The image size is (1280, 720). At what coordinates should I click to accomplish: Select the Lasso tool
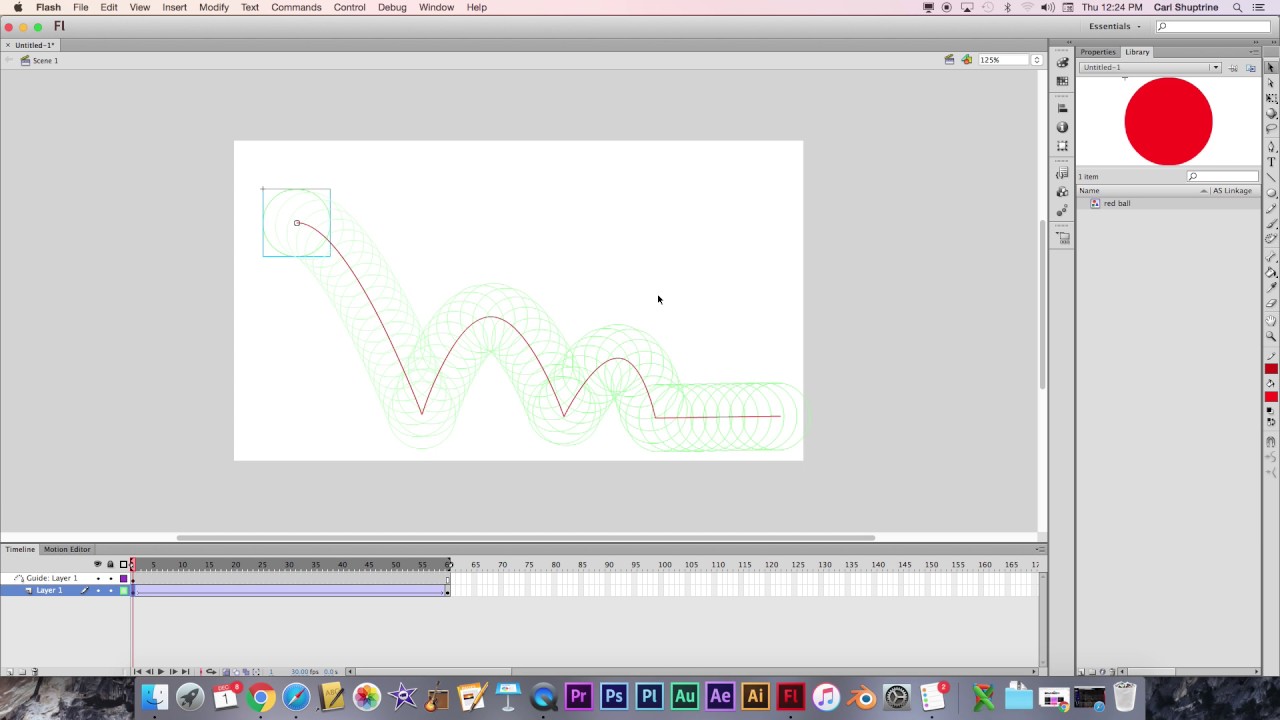point(1271,129)
